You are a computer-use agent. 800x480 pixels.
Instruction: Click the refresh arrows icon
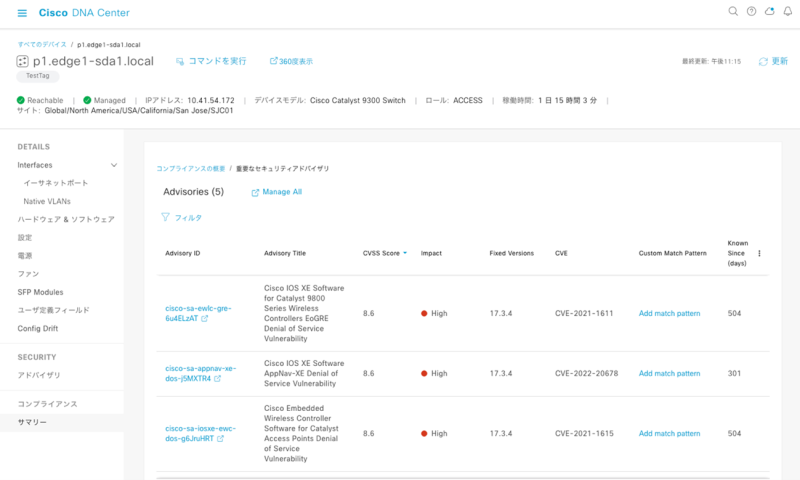point(763,61)
